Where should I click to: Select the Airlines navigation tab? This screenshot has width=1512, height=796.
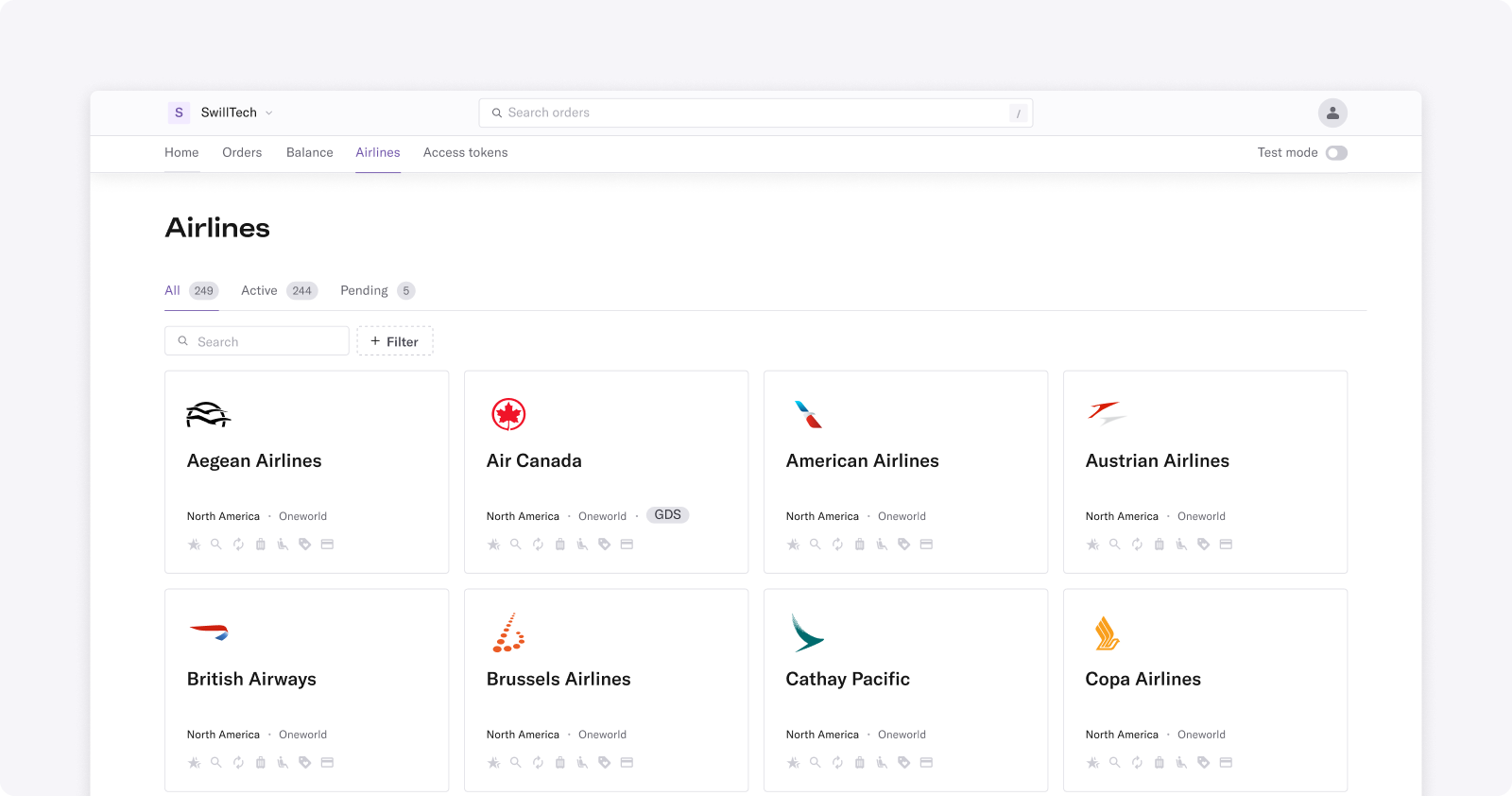[x=378, y=152]
